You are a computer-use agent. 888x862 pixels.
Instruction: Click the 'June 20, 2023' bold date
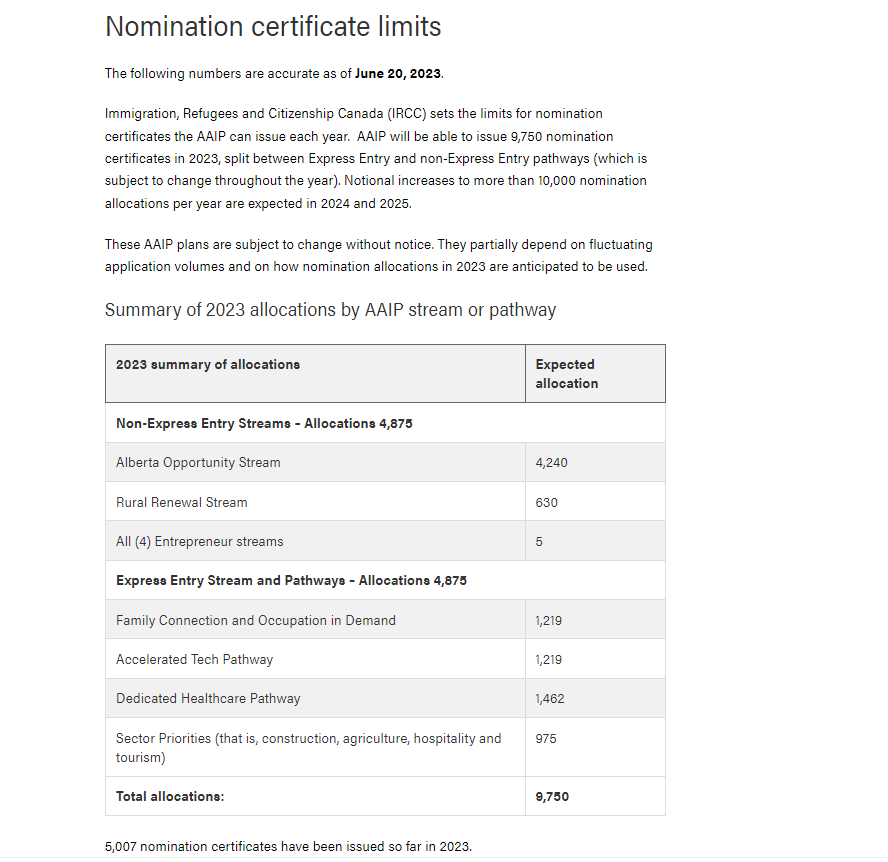(x=398, y=74)
